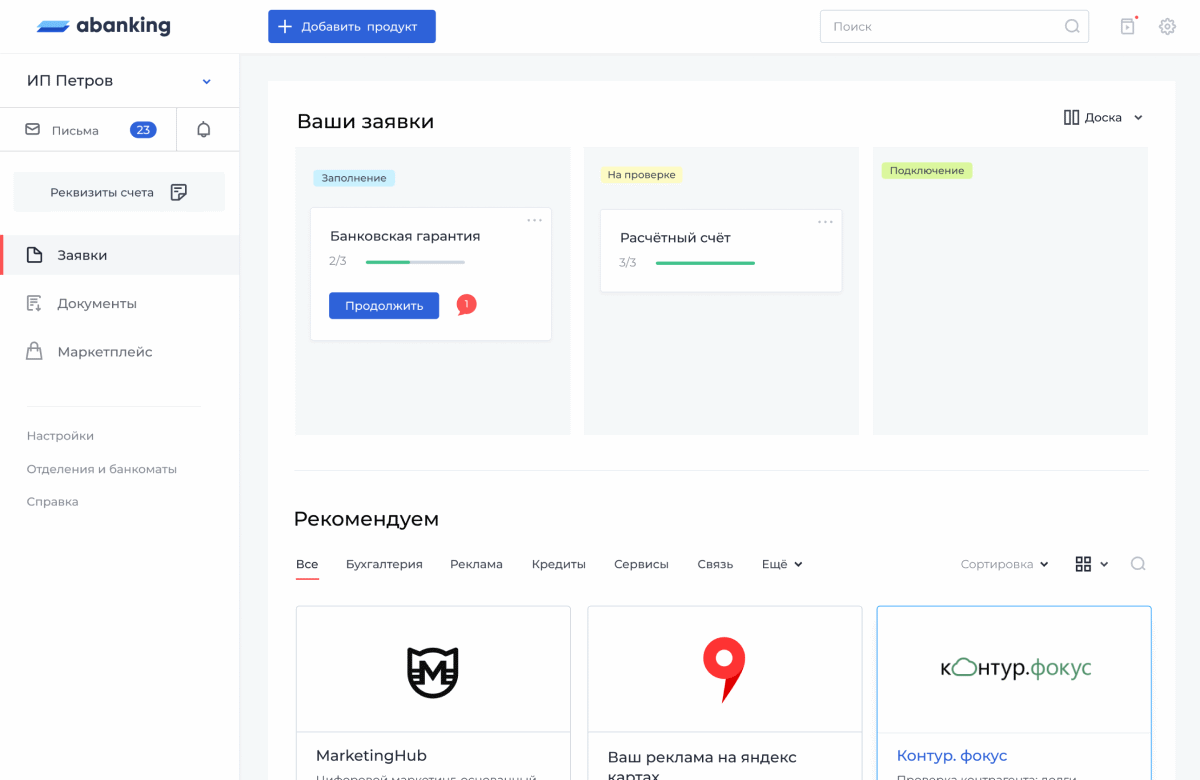Select the Бухгалтерия tab
The width and height of the screenshot is (1200, 780).
coord(384,564)
